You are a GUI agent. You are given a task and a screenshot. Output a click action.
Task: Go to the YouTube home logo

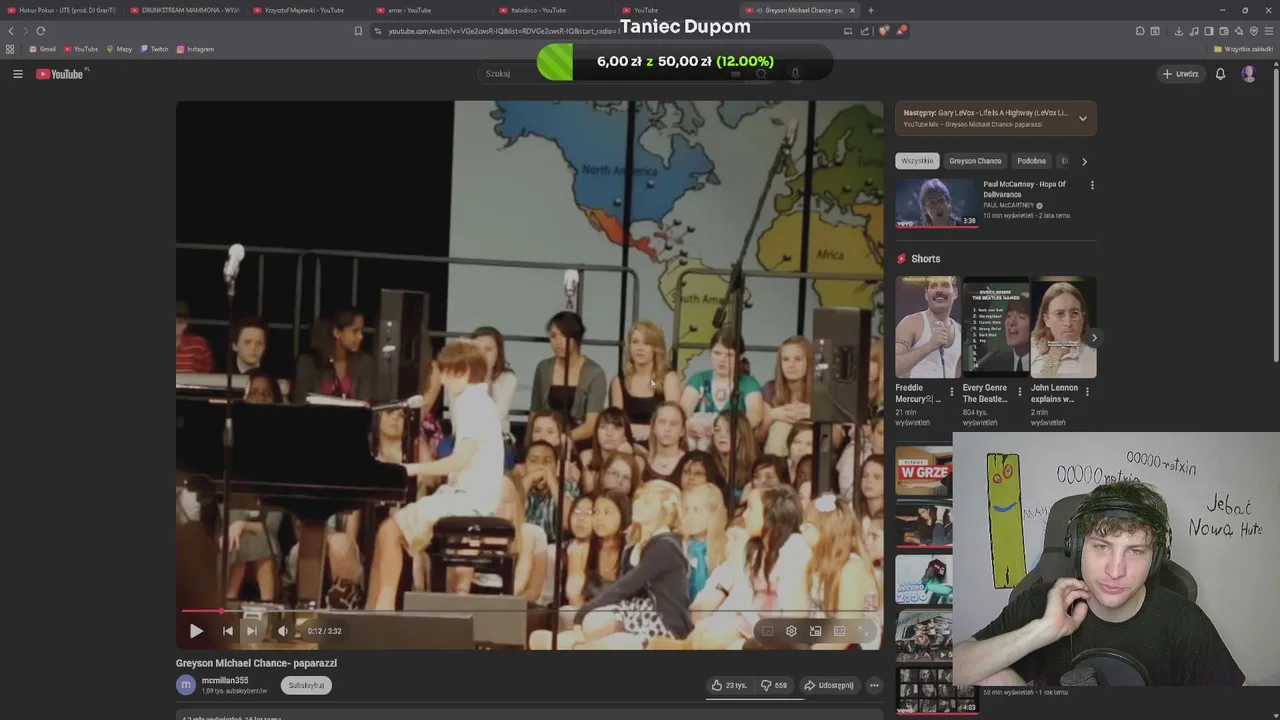(62, 74)
